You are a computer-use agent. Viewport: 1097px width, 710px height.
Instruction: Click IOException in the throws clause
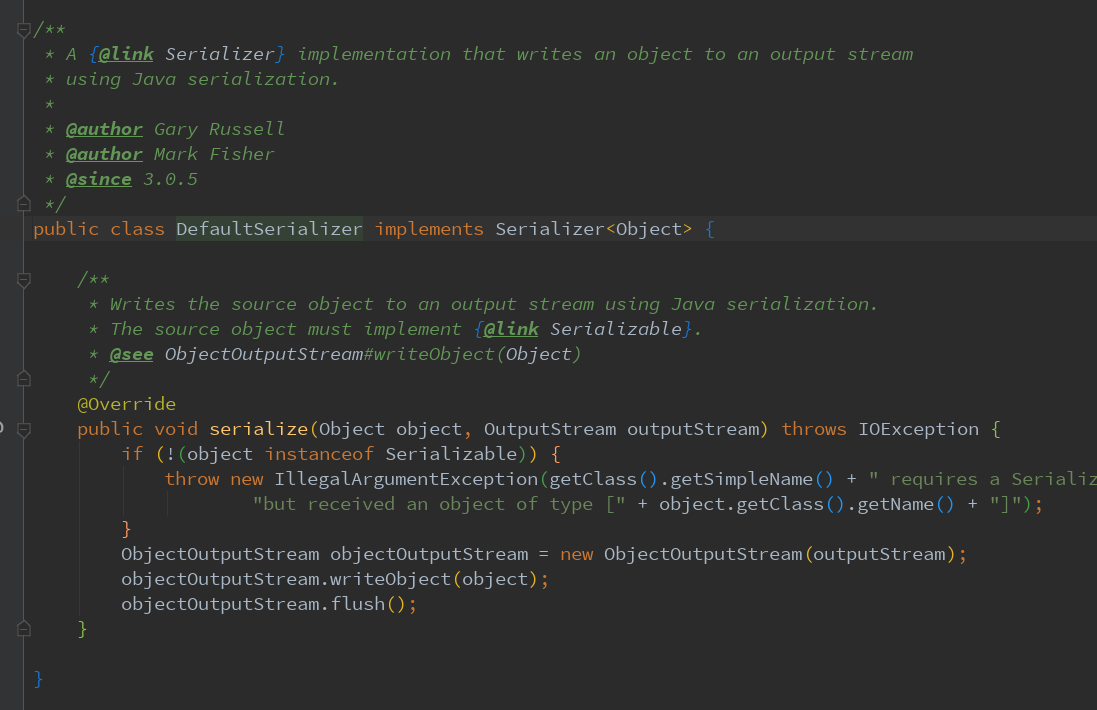pos(918,429)
